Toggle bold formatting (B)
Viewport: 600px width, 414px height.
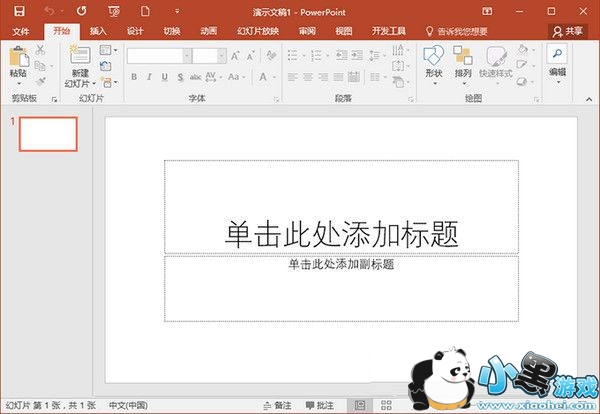[135, 77]
